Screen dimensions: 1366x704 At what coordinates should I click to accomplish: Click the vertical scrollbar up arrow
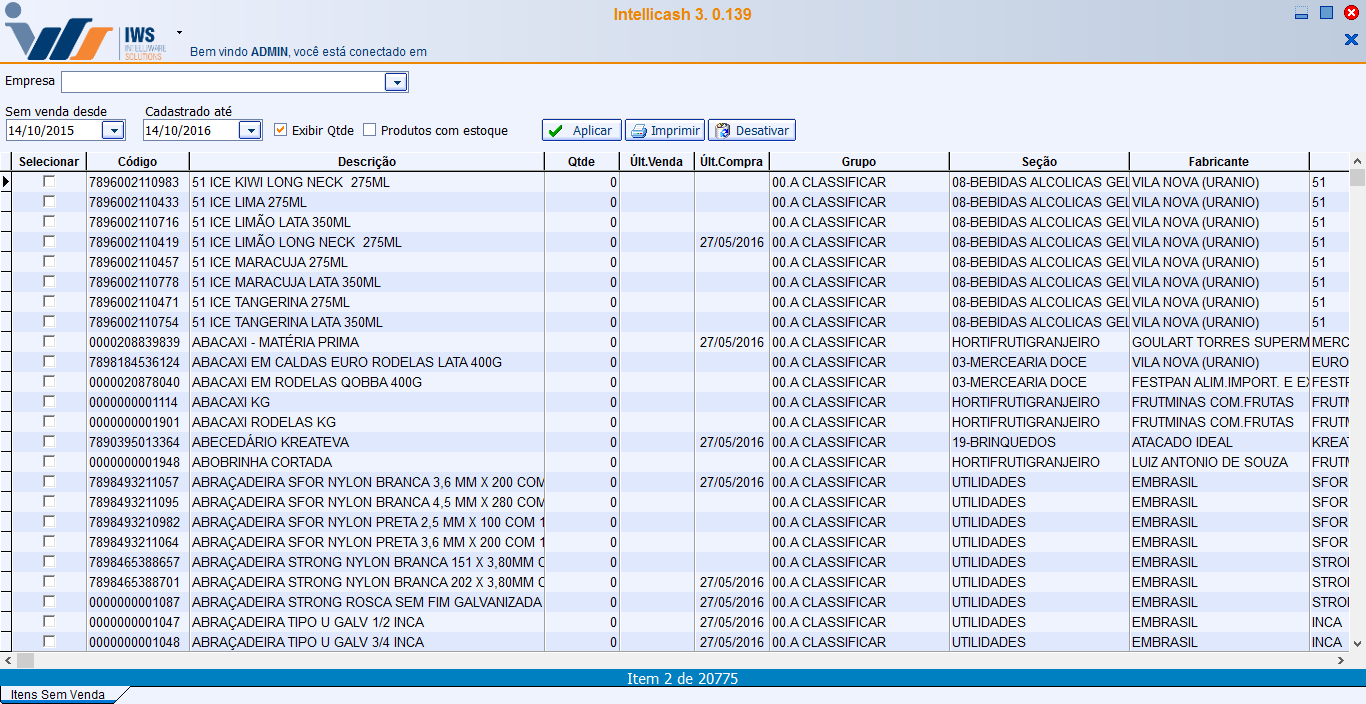tap(1357, 162)
